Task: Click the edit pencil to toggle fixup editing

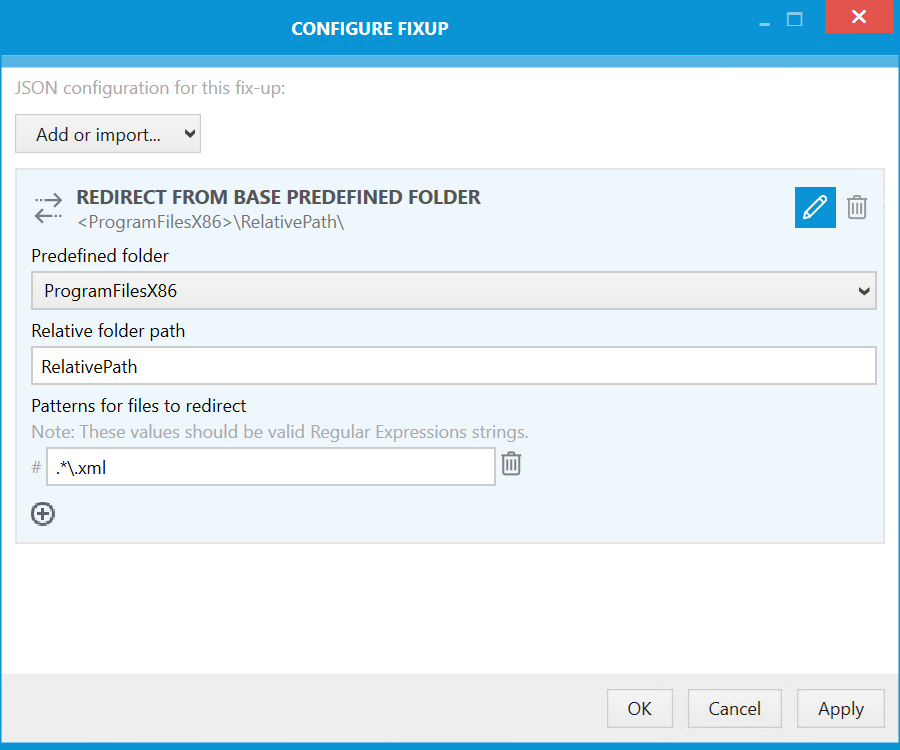Action: 815,207
